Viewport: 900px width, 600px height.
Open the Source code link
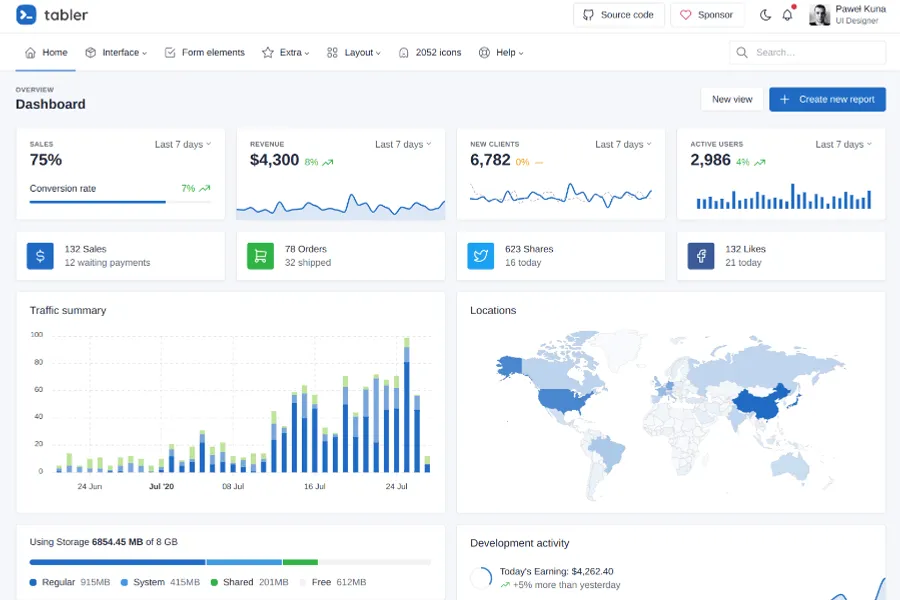618,15
